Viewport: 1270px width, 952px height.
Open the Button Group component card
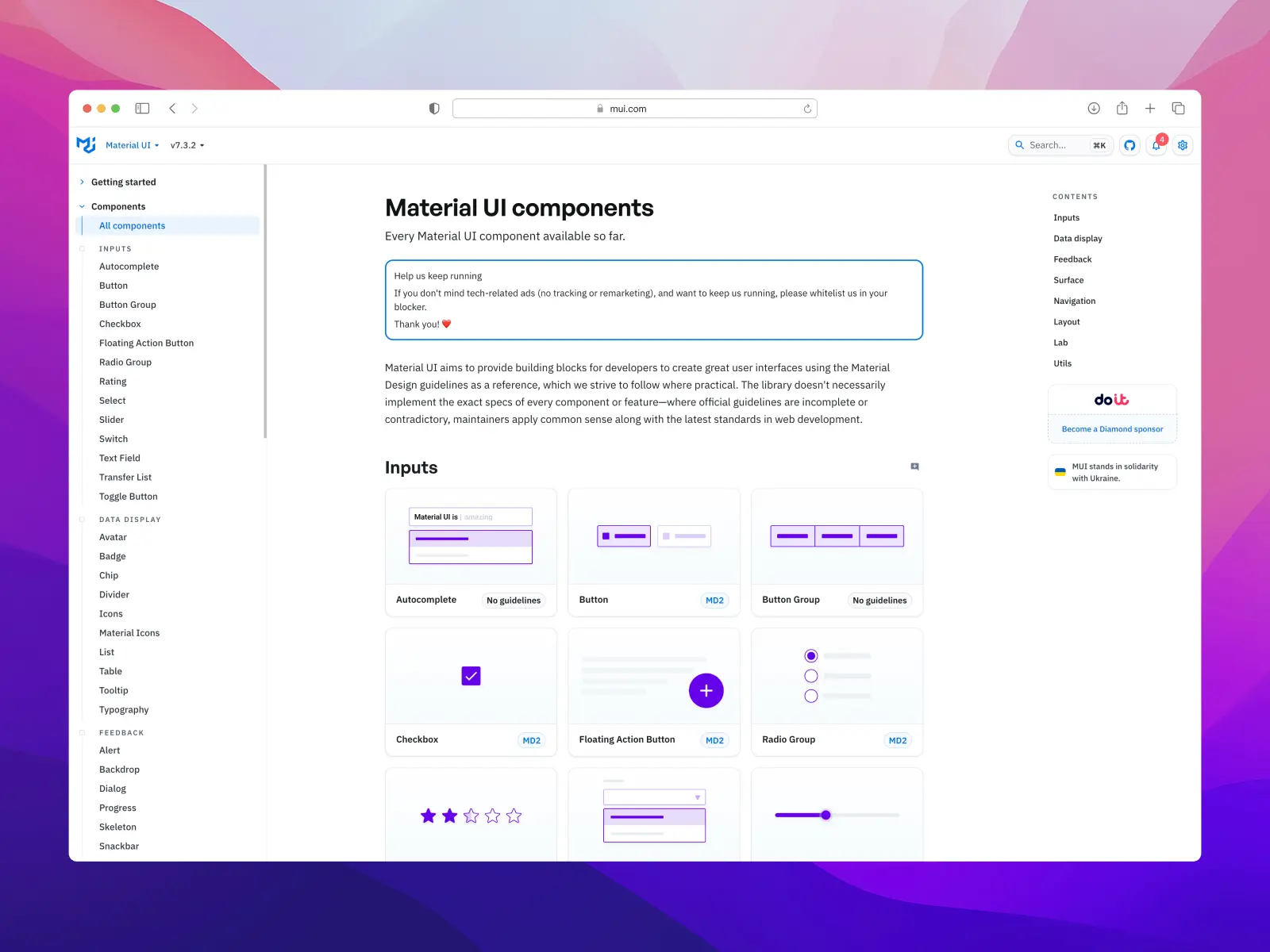point(837,552)
